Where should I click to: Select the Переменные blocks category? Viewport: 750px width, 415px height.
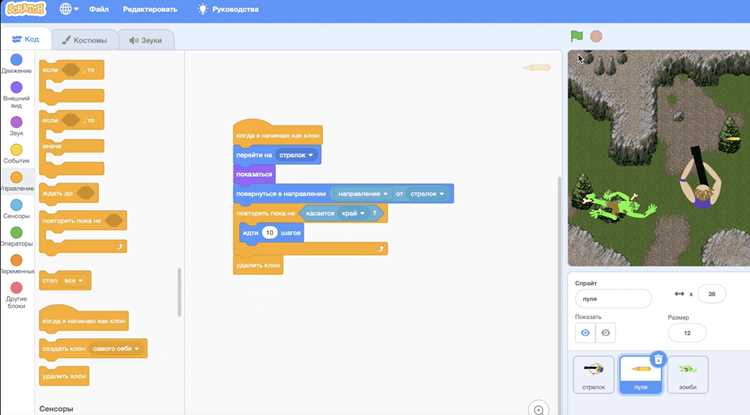16,264
